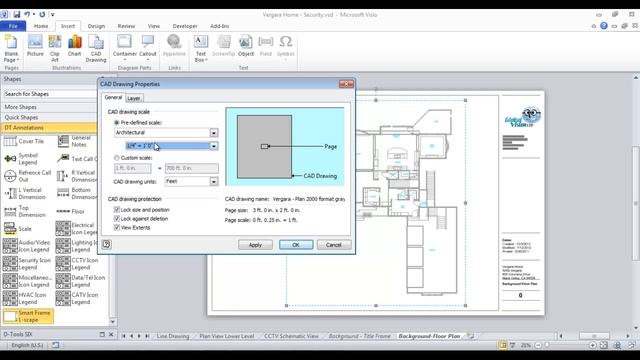Switch to the Home ribbon tab
The height and width of the screenshot is (360, 640).
[x=41, y=26]
